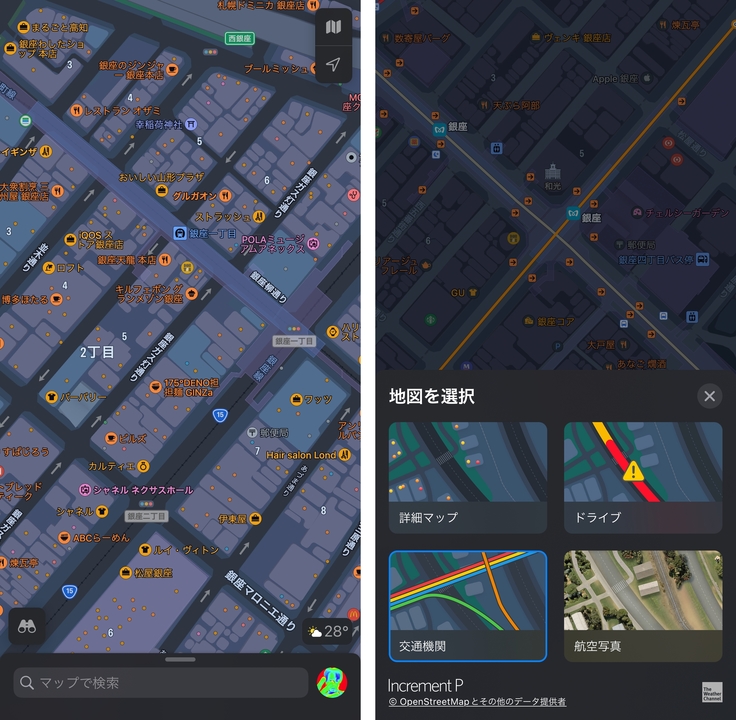Tap the マップで検索 search field
Viewport: 736px width, 720px height.
pyautogui.click(x=161, y=682)
